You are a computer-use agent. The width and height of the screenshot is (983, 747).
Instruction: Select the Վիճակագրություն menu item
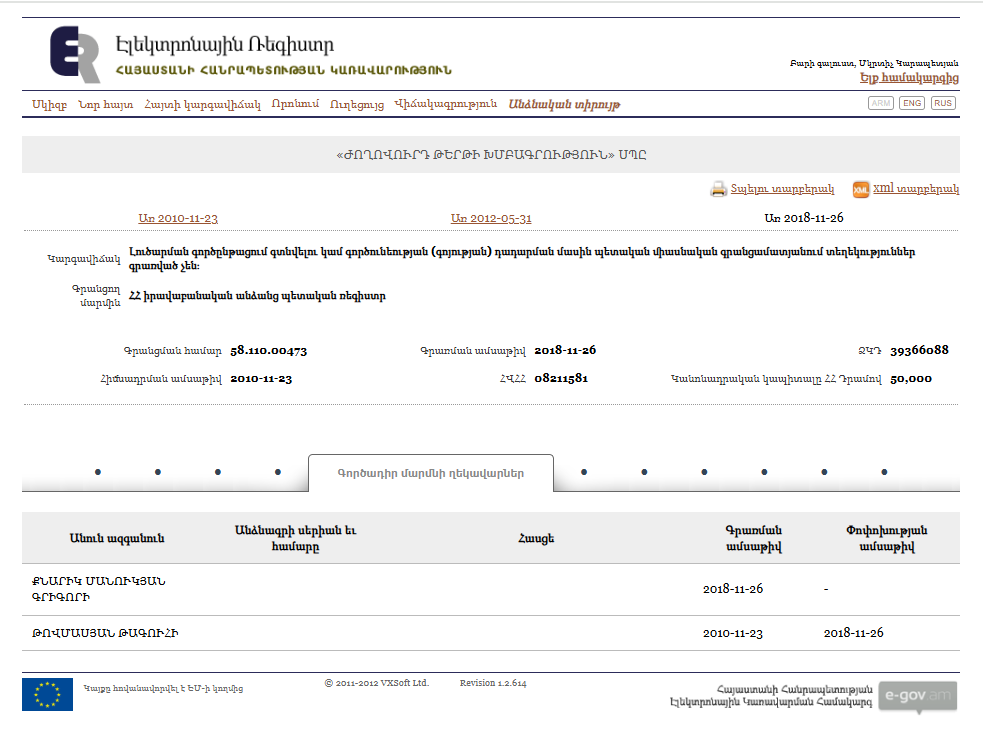coord(445,104)
